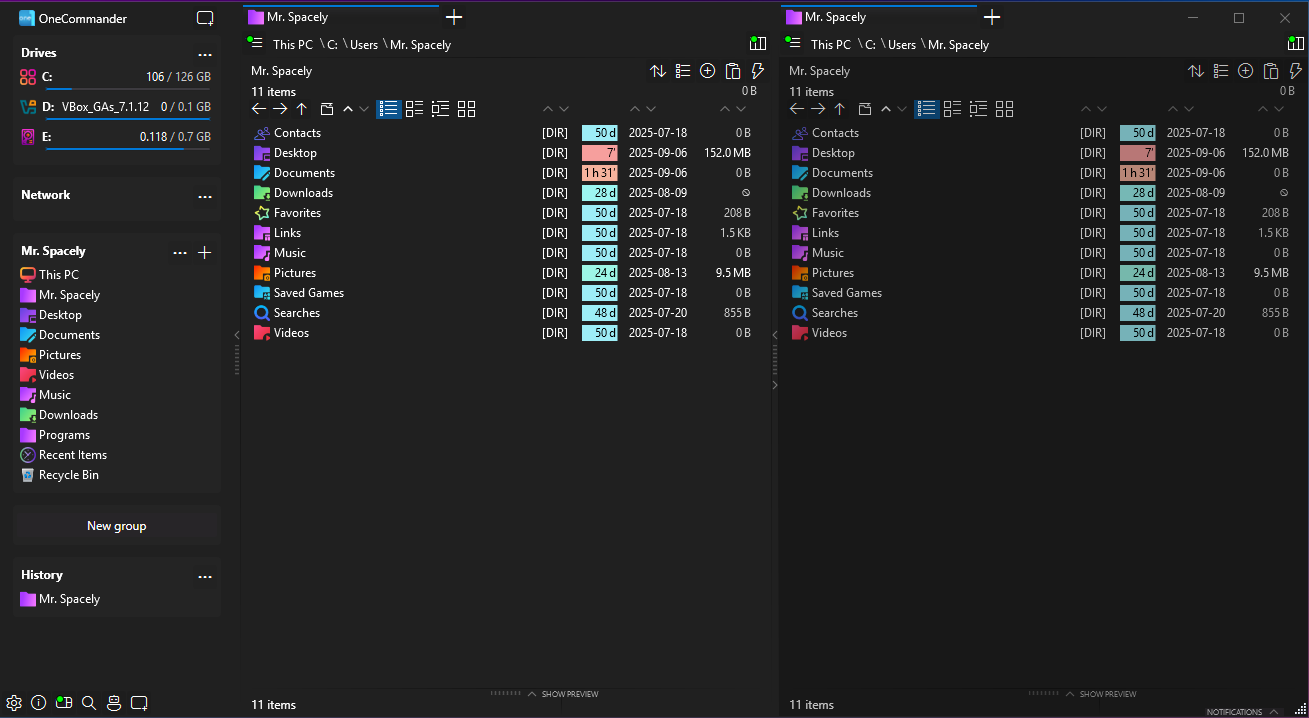This screenshot has width=1309, height=718.
Task: Open the quick actions lightning icon in the right pane
Action: pyautogui.click(x=1296, y=71)
